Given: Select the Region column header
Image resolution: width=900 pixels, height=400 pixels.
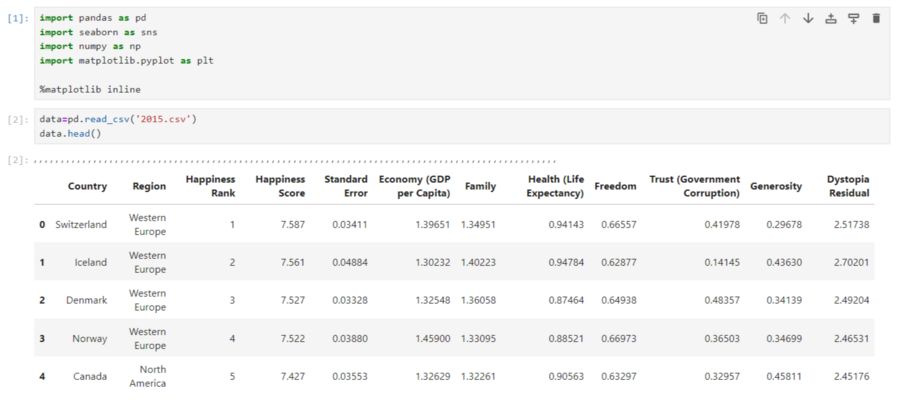Looking at the screenshot, I should 149,186.
